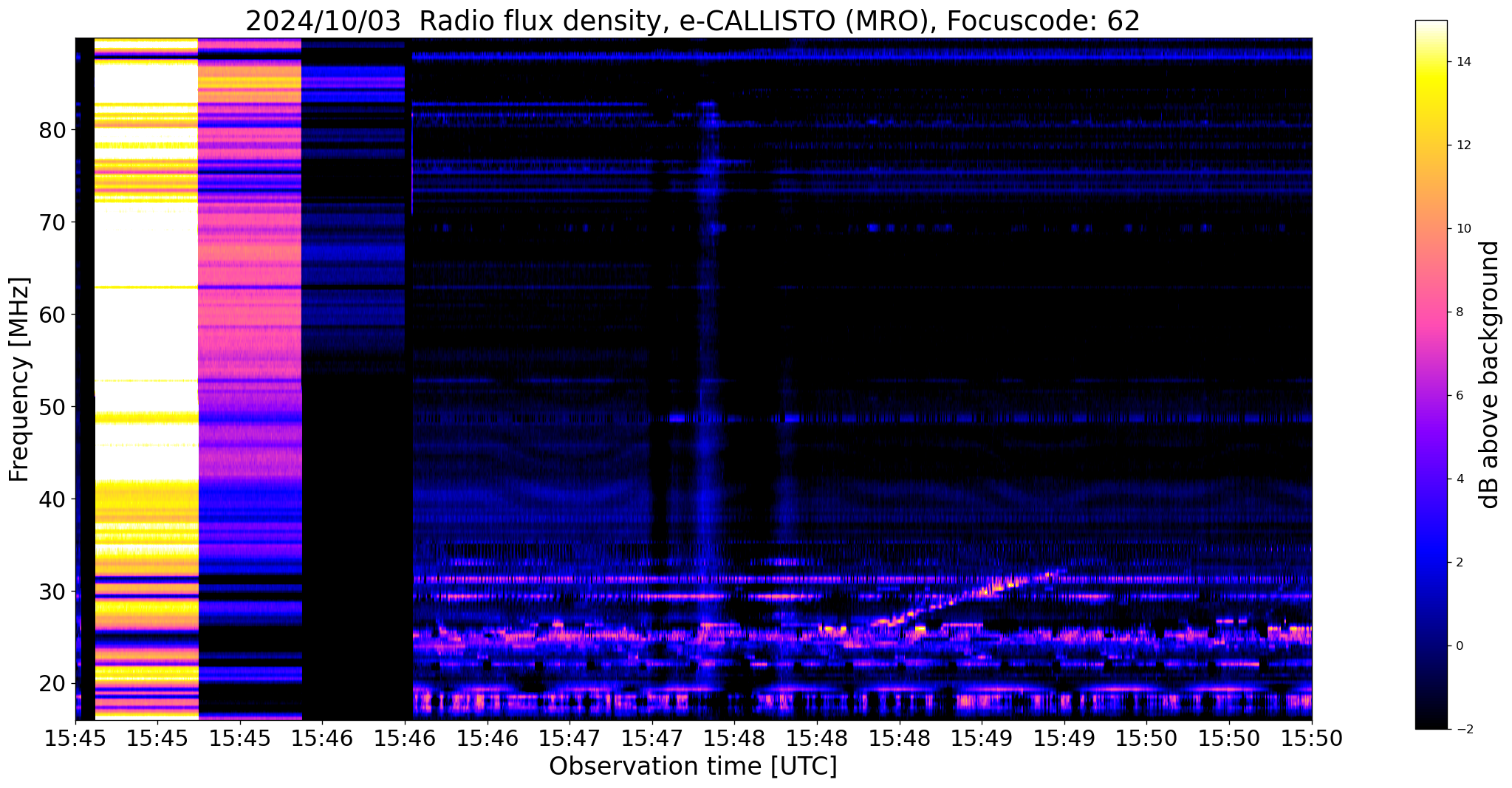Click the 'dB above background' colorbar label

click(1490, 374)
